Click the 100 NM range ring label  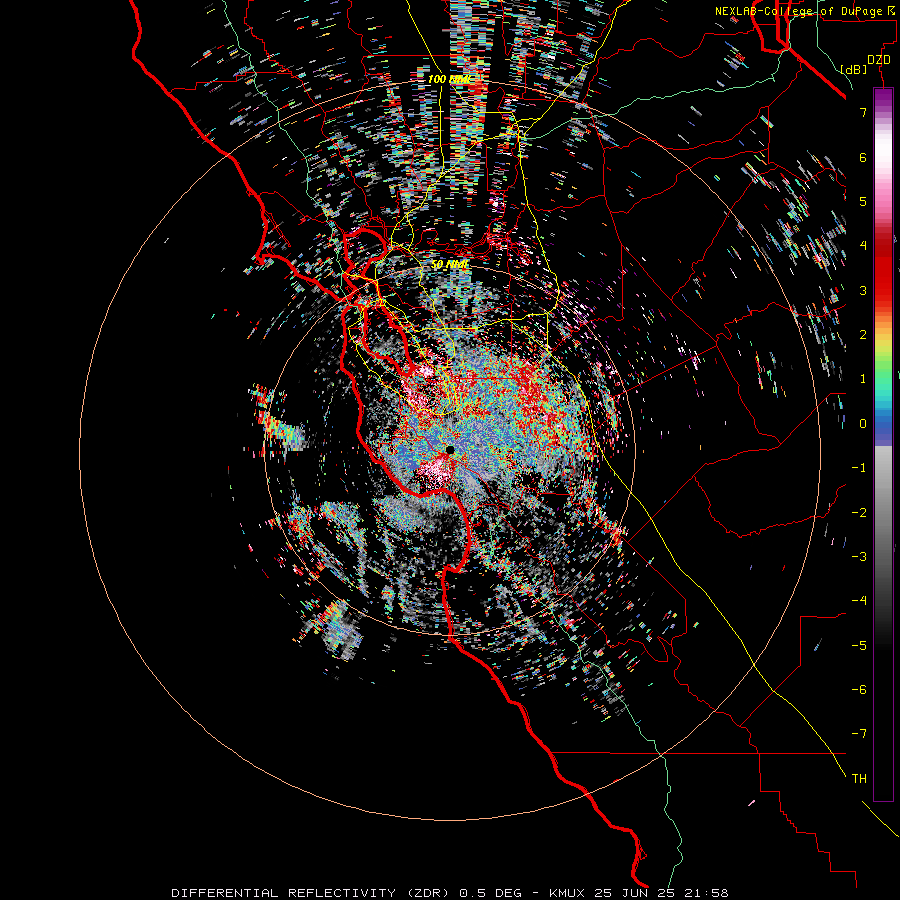[x=449, y=79]
